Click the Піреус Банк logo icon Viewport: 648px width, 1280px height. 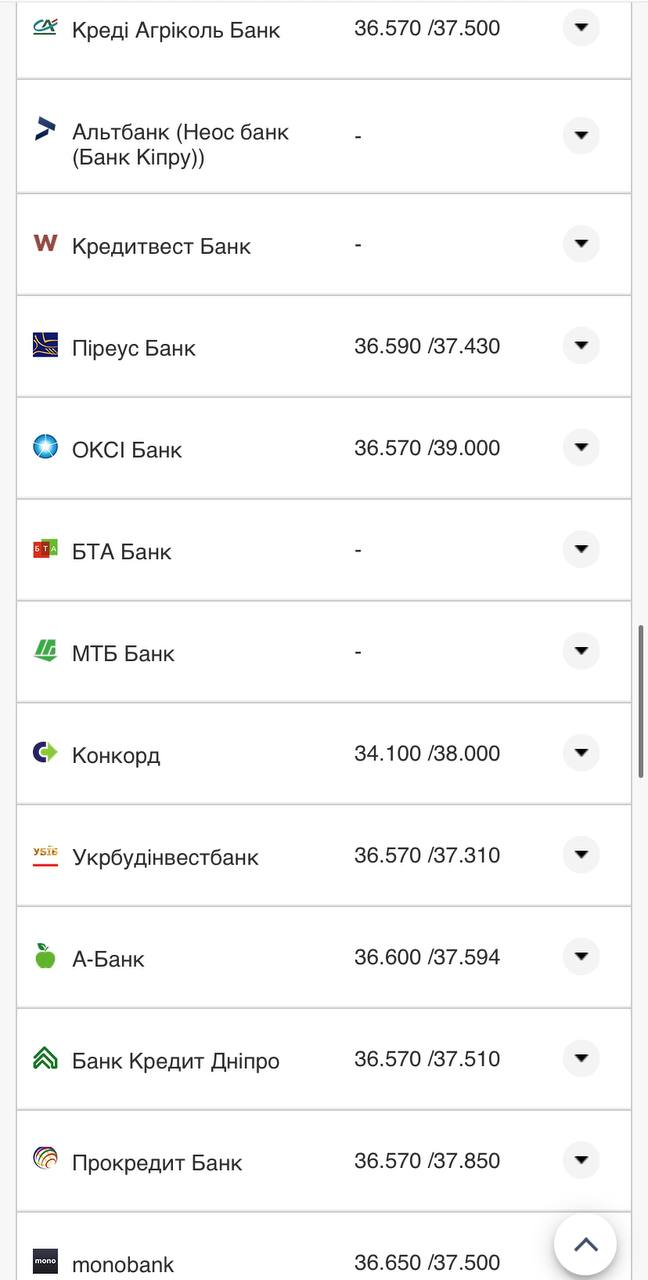click(x=45, y=345)
